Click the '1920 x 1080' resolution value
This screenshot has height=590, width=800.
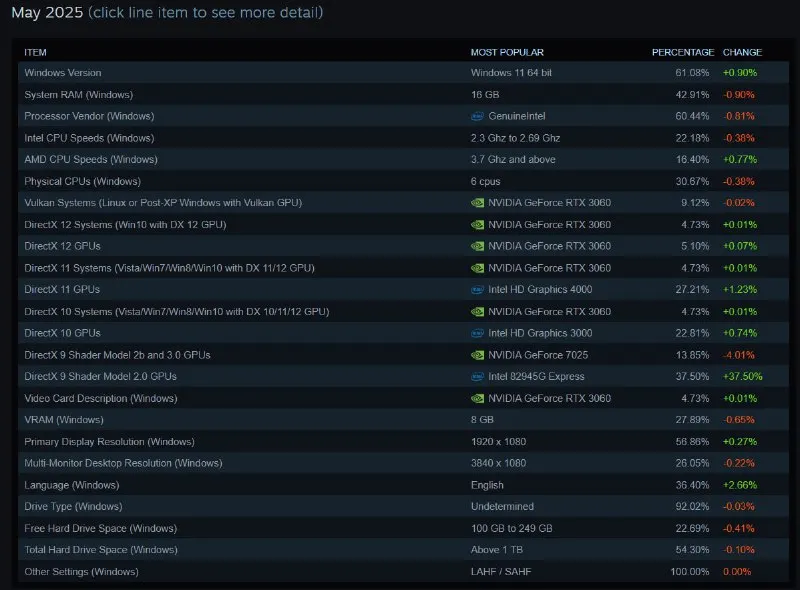[x=498, y=441]
